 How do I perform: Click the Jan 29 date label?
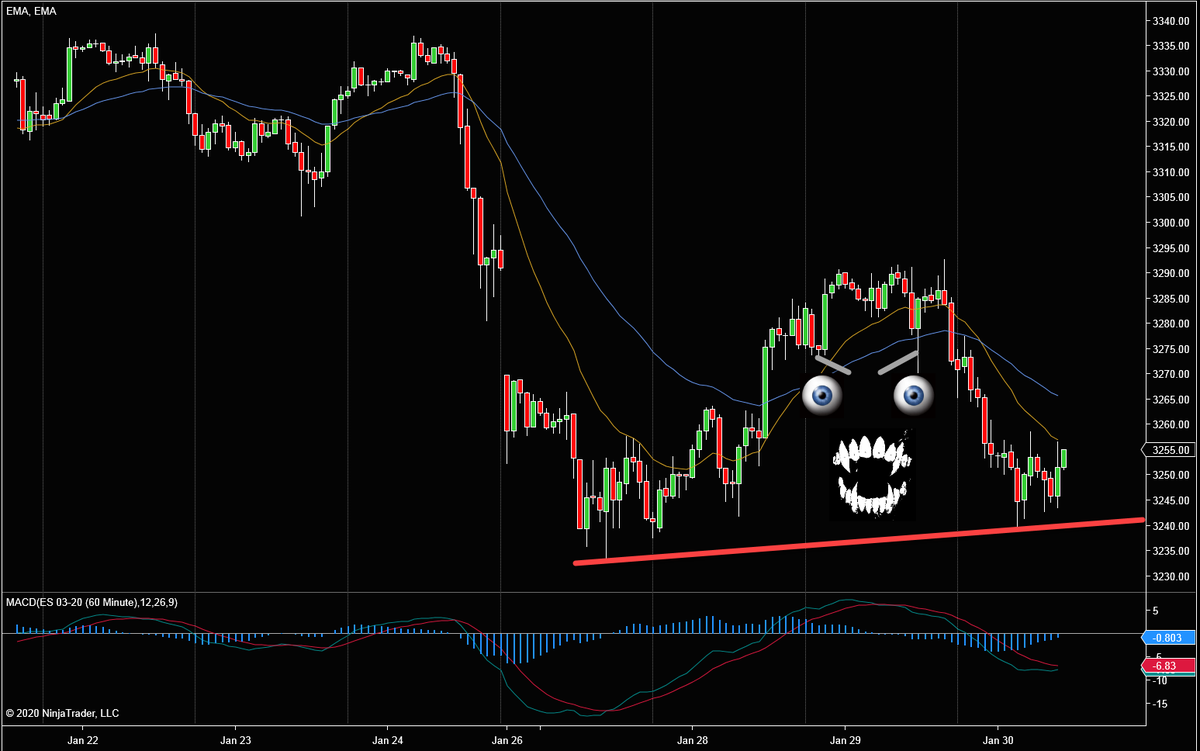[844, 740]
